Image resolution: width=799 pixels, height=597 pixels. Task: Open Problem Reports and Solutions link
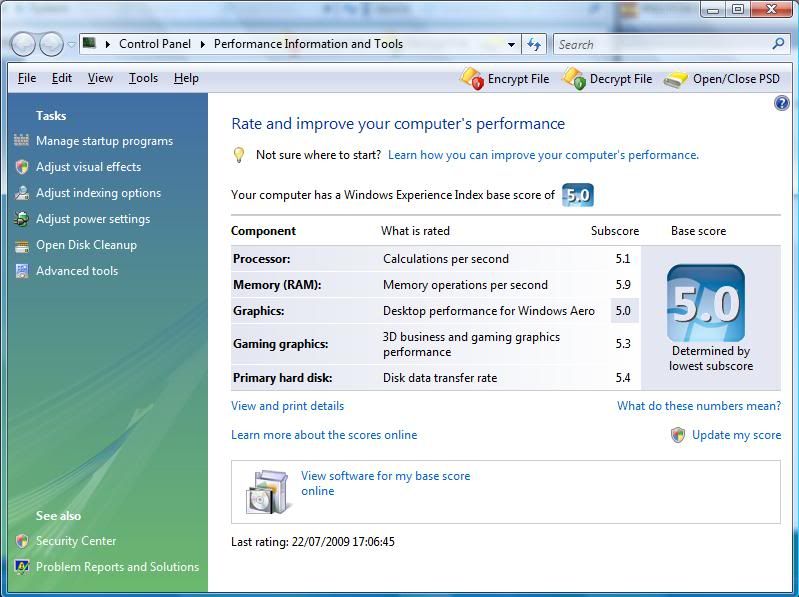click(x=117, y=567)
